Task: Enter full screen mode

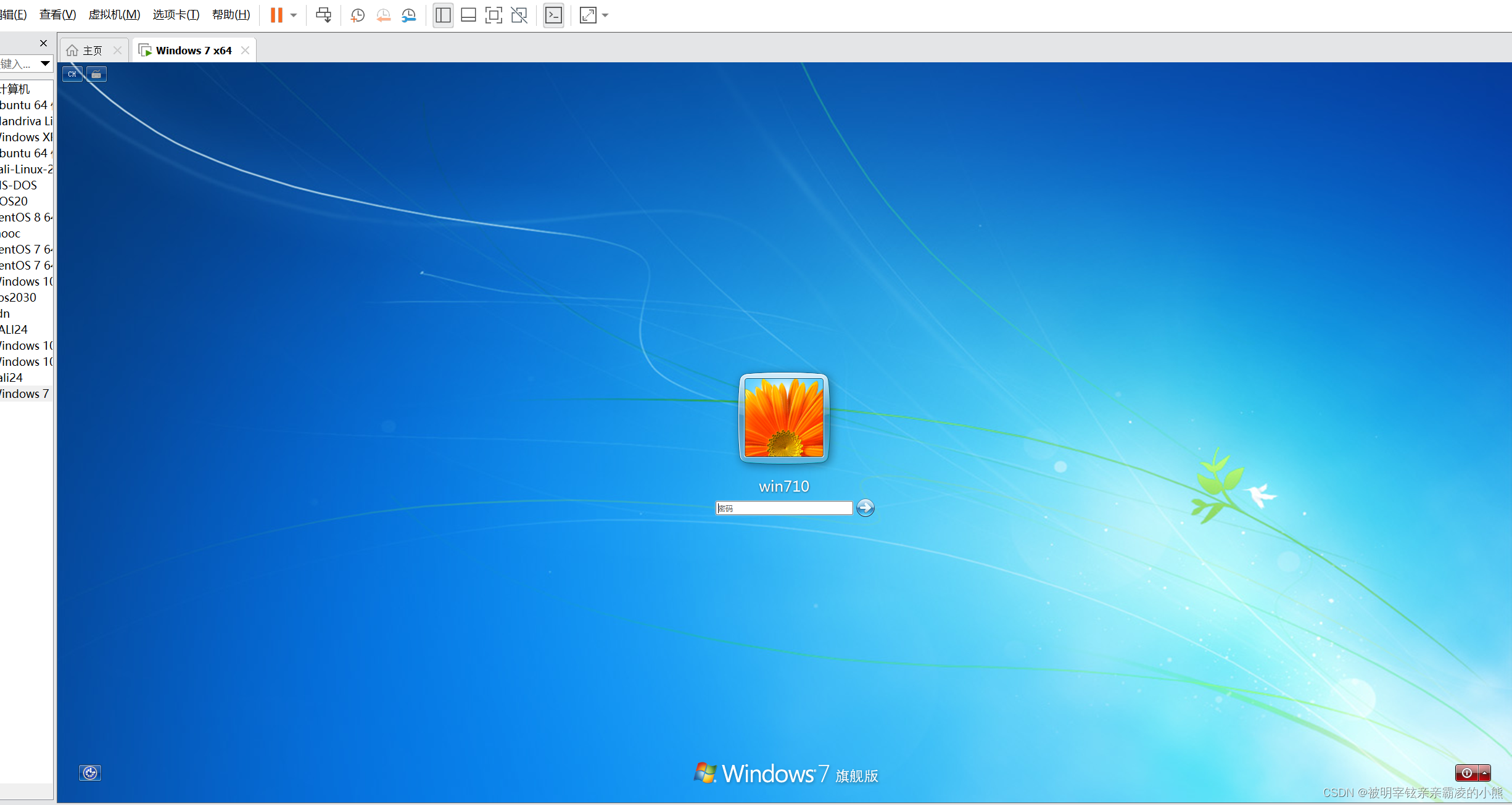Action: point(494,15)
